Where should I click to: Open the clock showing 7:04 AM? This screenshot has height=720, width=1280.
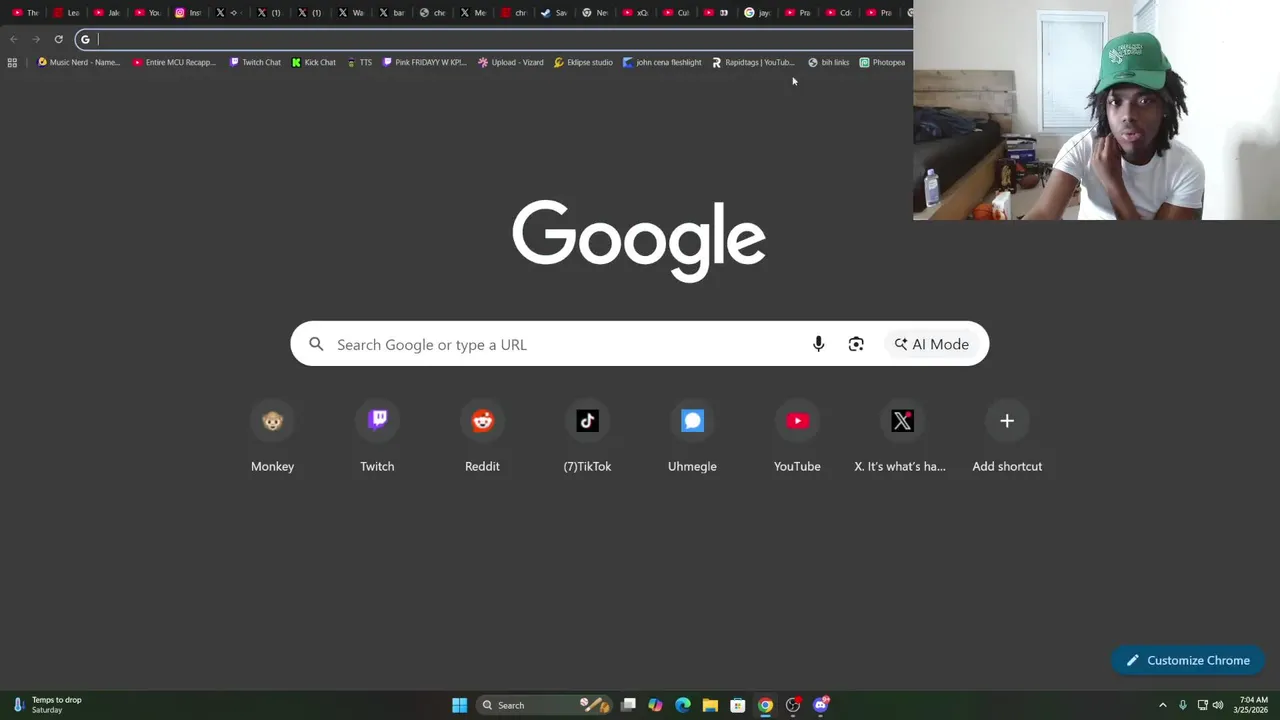pos(1252,705)
